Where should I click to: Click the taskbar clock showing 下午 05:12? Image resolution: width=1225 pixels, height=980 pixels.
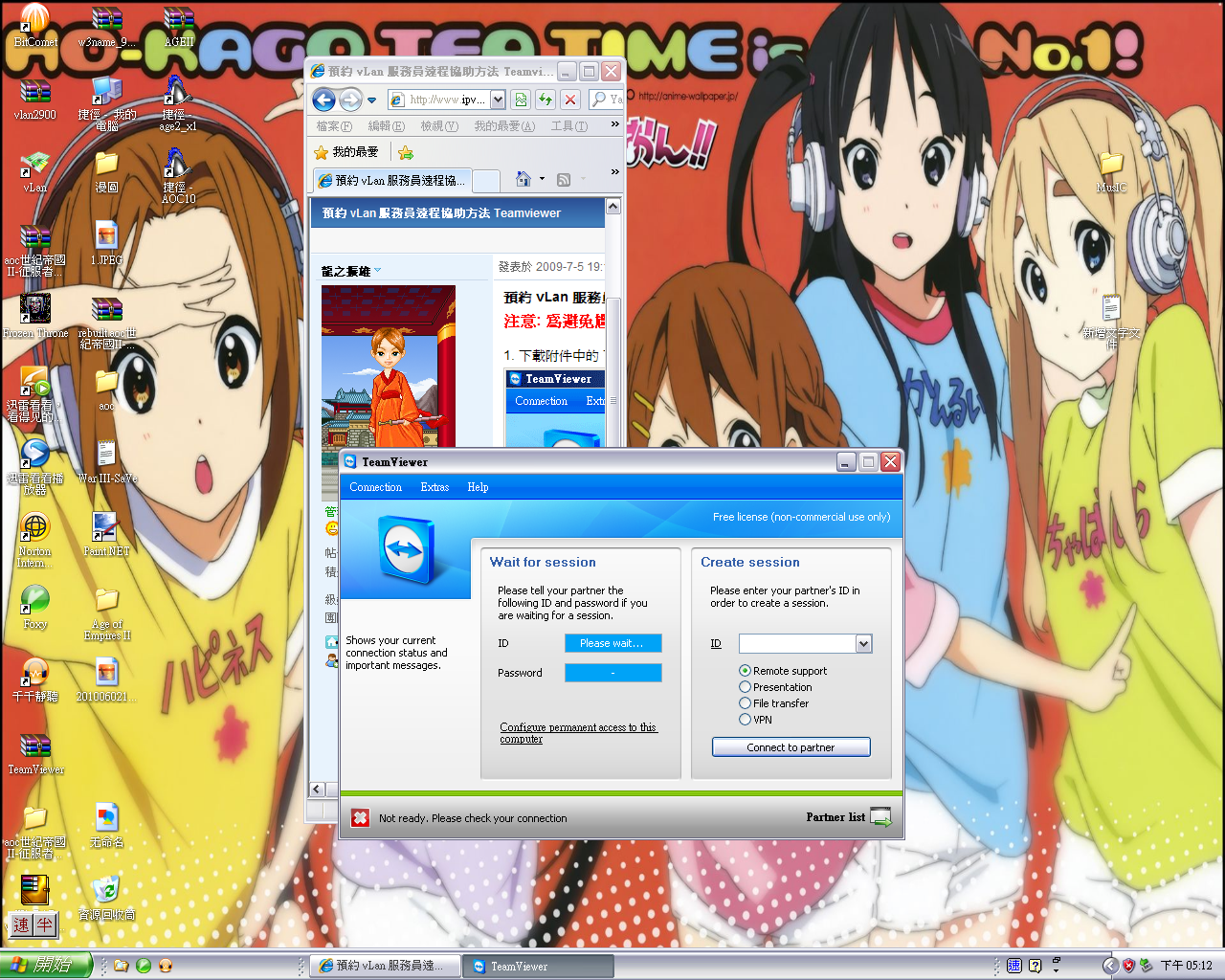(1187, 967)
